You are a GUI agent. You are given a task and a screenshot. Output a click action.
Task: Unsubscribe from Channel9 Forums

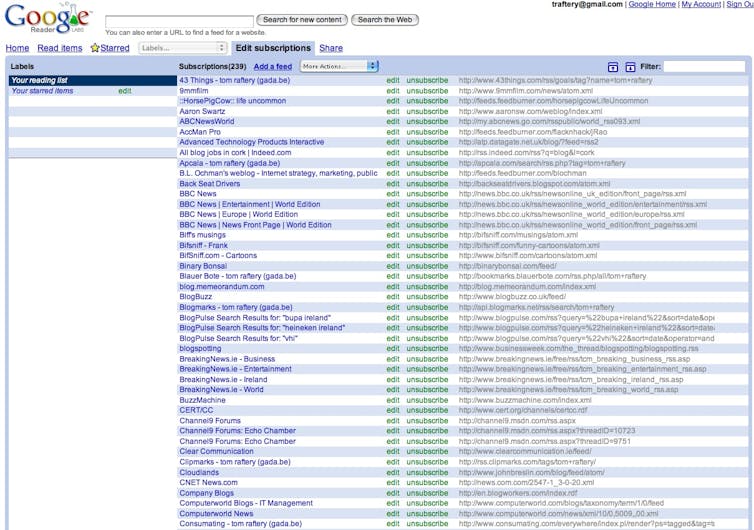point(427,420)
